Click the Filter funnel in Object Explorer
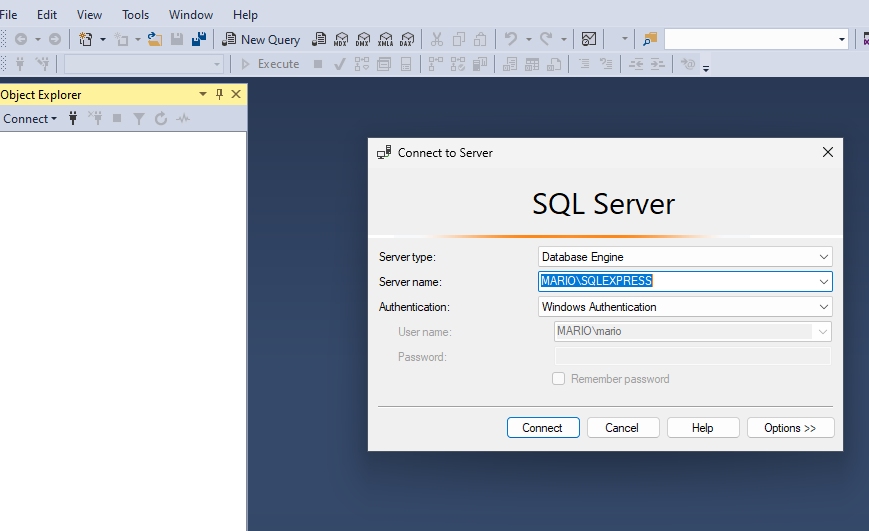 coord(139,118)
